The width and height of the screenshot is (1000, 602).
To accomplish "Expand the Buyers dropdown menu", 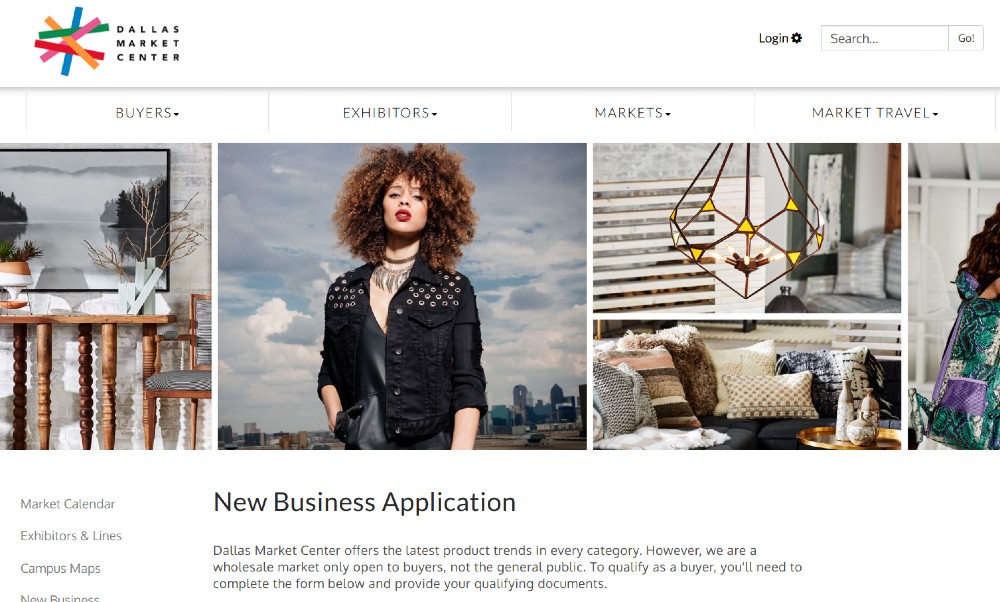I will (x=147, y=113).
